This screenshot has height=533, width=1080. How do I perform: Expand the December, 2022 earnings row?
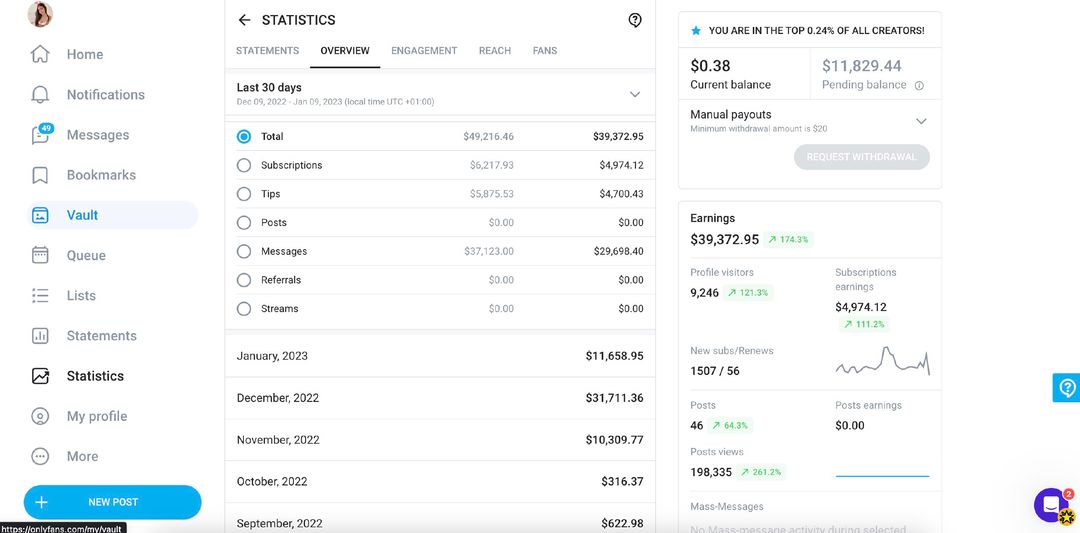[440, 398]
